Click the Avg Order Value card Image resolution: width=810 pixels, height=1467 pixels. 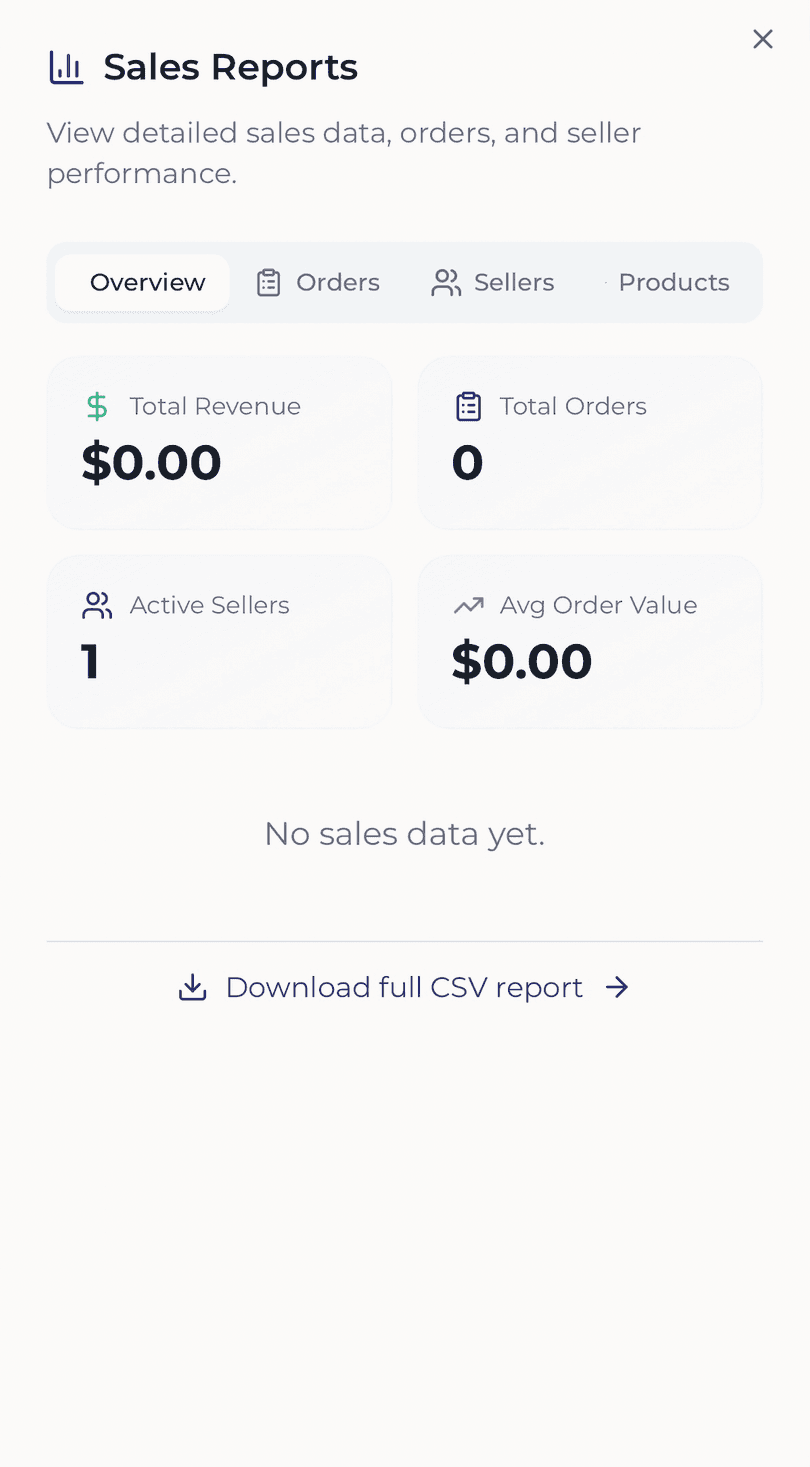pyautogui.click(x=590, y=641)
